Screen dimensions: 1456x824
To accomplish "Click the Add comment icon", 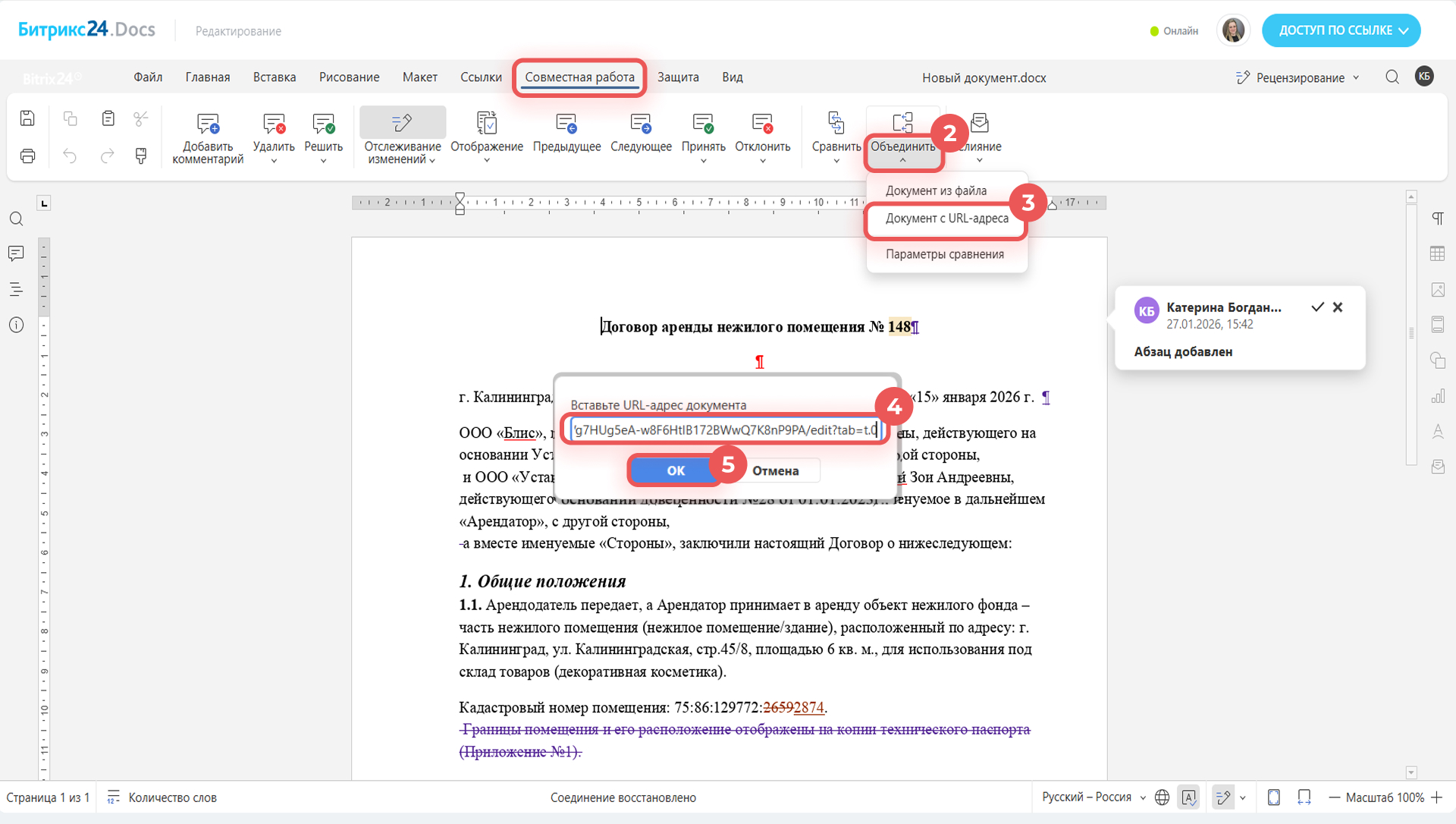I will point(207,124).
